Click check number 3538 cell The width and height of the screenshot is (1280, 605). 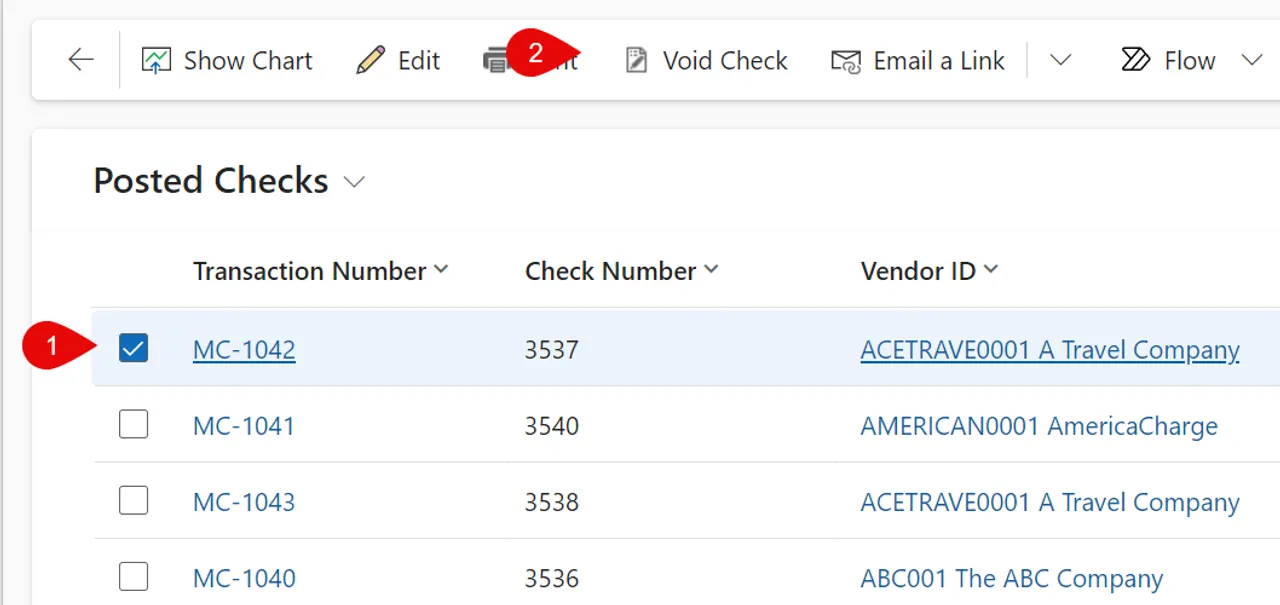click(552, 502)
